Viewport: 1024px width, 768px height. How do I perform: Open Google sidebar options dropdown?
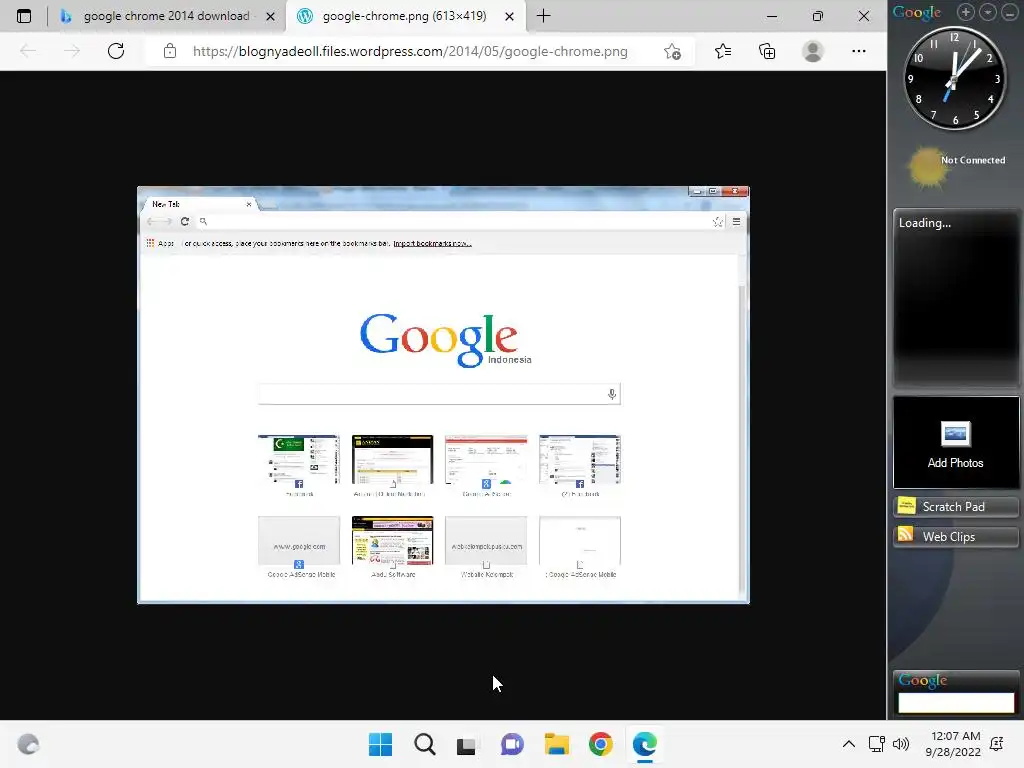[x=988, y=12]
